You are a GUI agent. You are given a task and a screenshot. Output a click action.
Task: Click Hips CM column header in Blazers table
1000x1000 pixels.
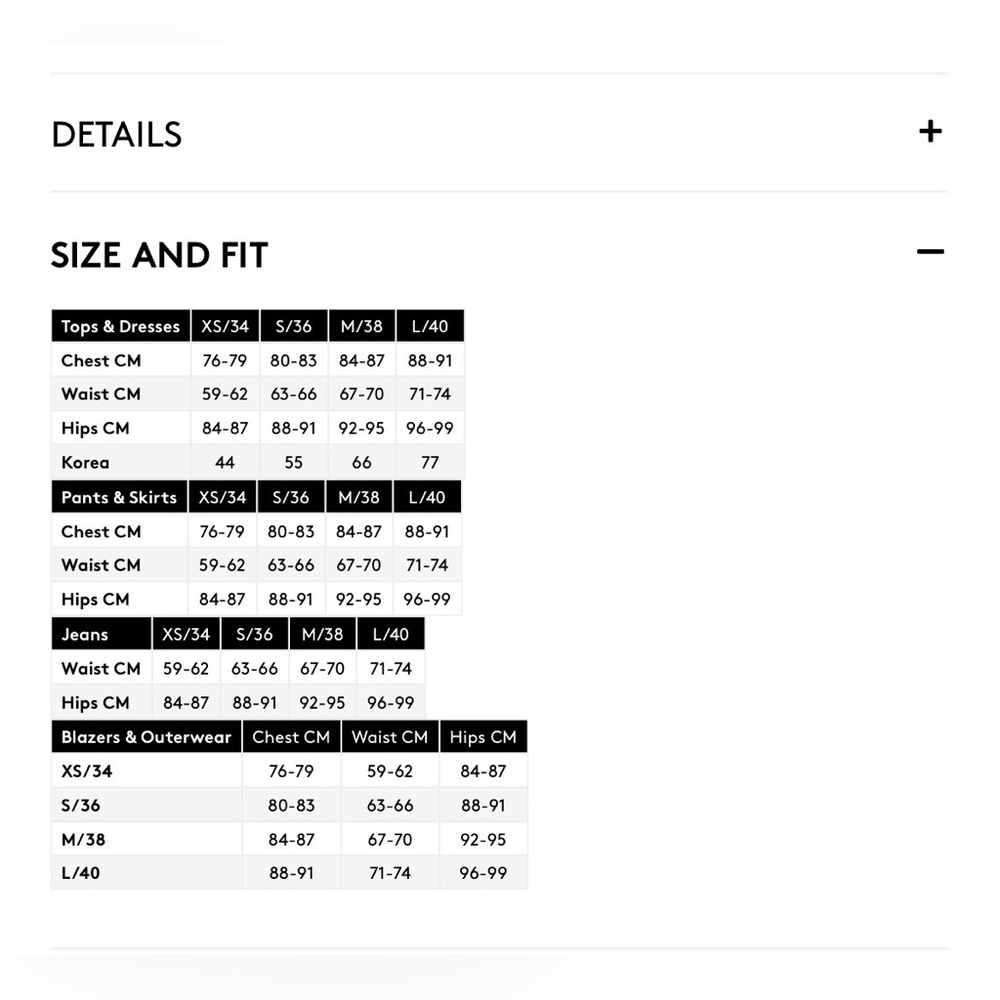tap(483, 738)
